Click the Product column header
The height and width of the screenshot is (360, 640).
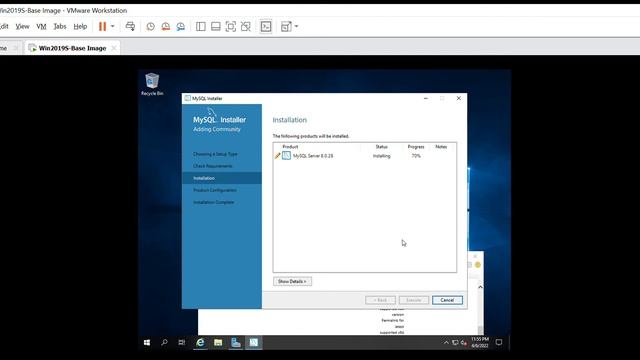290,147
